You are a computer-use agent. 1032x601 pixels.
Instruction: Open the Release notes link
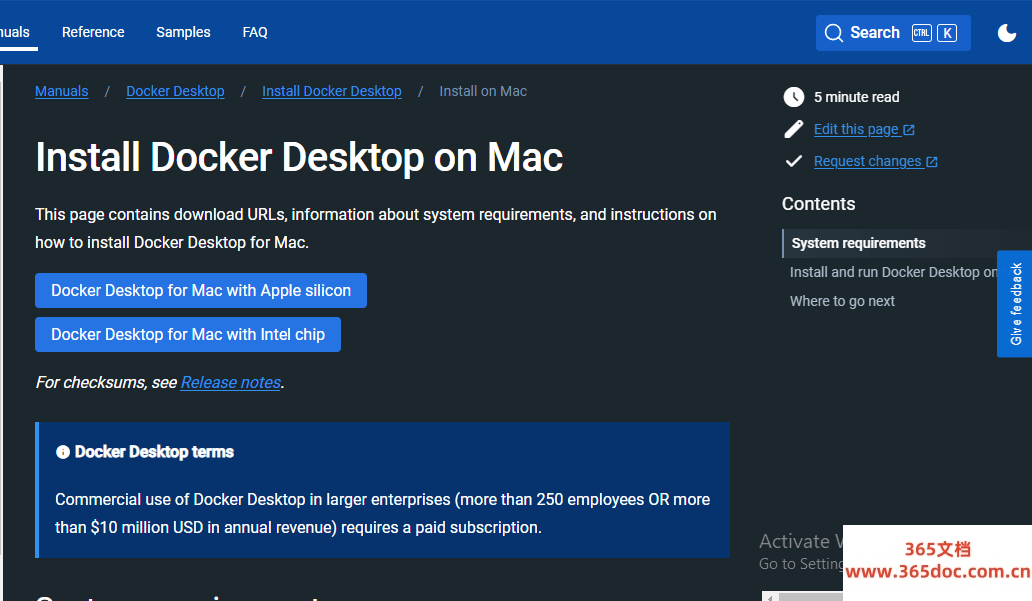tap(230, 382)
